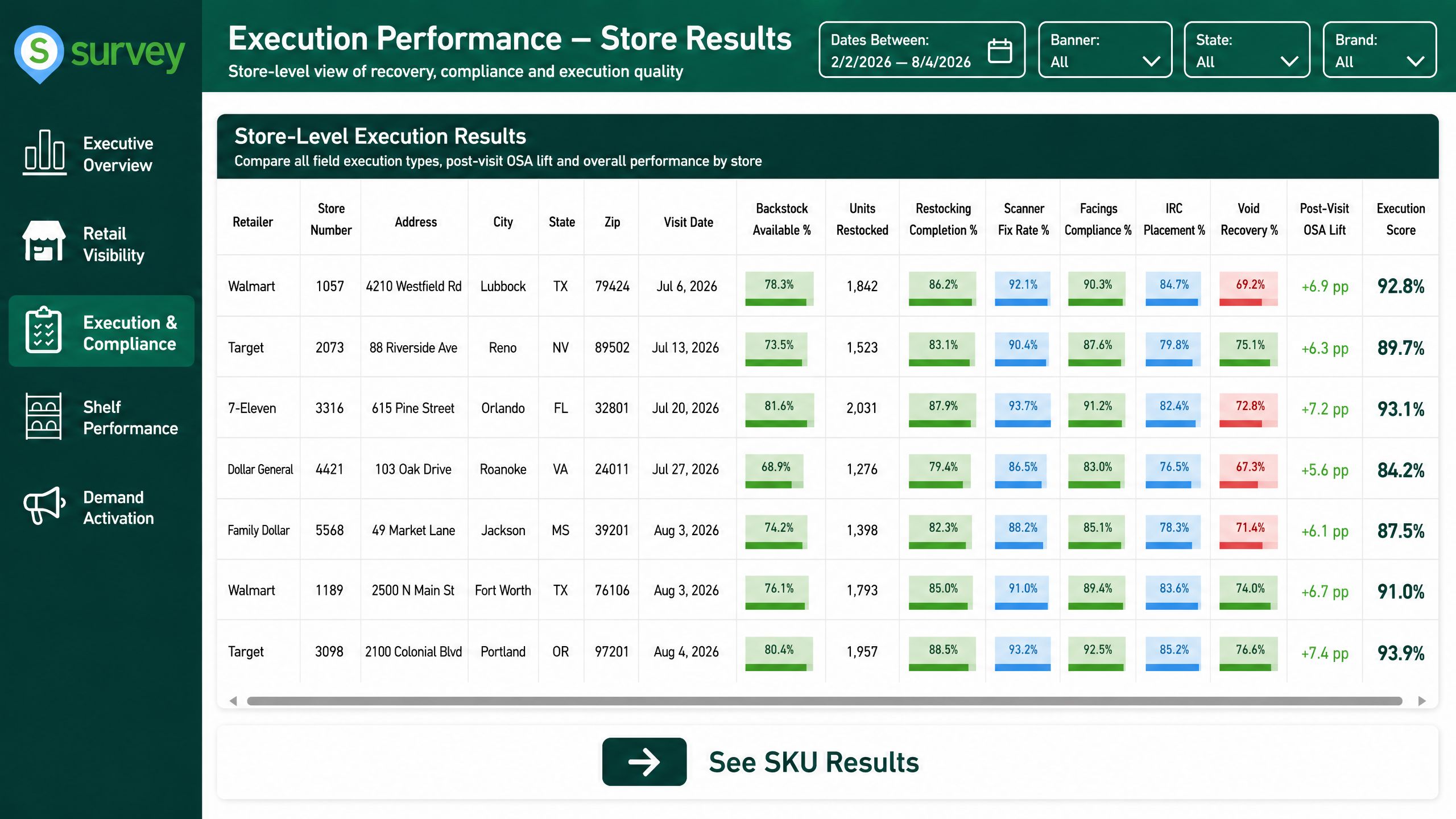Image resolution: width=1456 pixels, height=819 pixels.
Task: Click units restocked 2,031
Action: coord(862,408)
